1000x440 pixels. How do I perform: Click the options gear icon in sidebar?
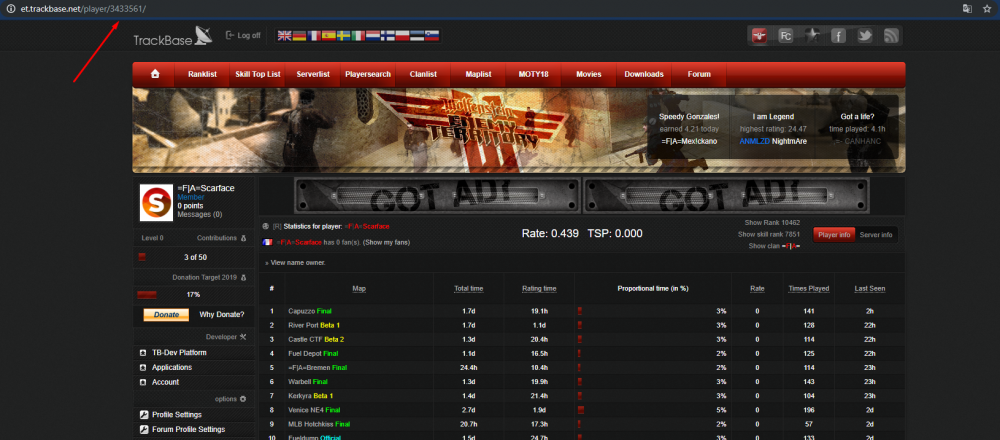pyautogui.click(x=242, y=399)
